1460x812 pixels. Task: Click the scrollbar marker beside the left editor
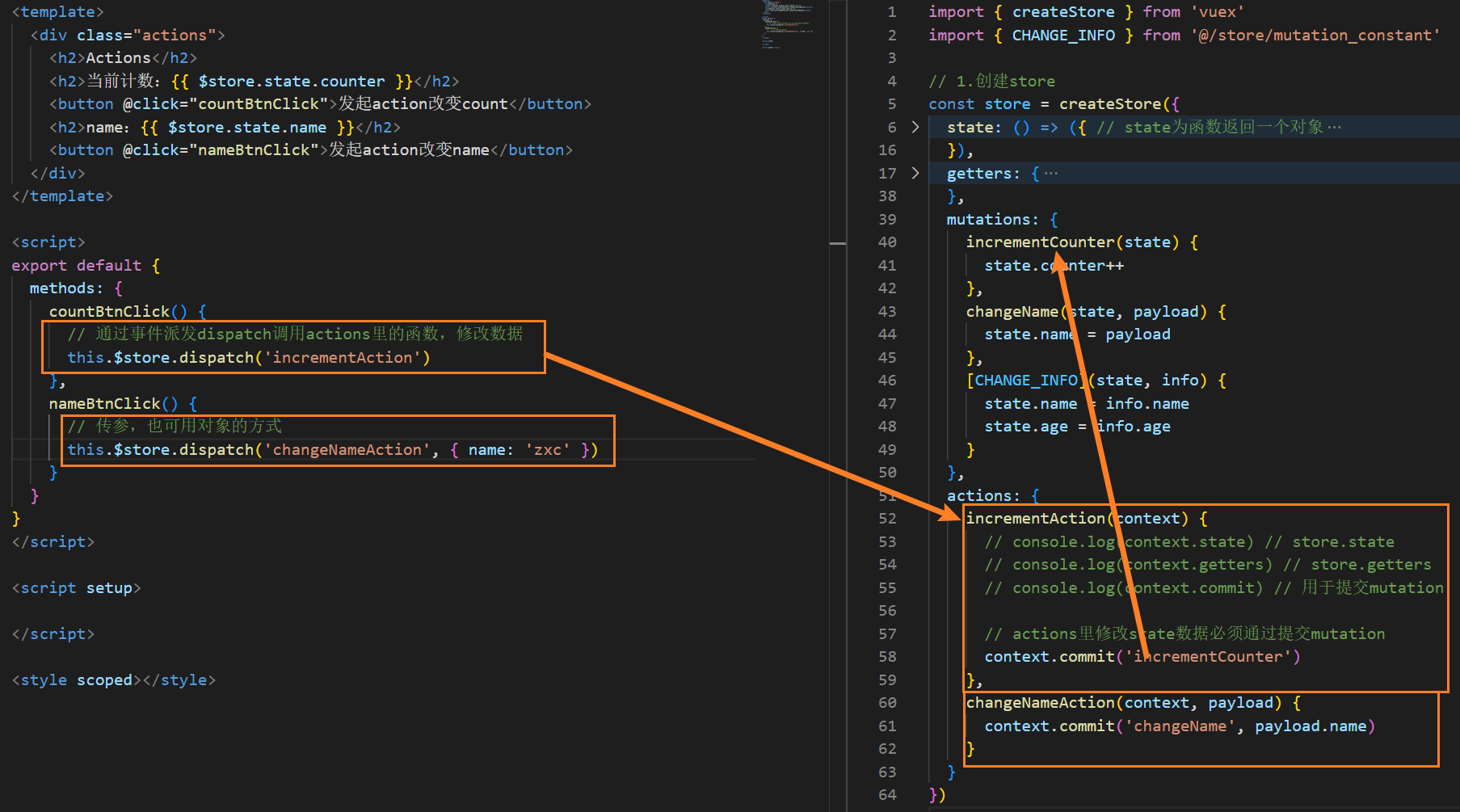pos(838,242)
